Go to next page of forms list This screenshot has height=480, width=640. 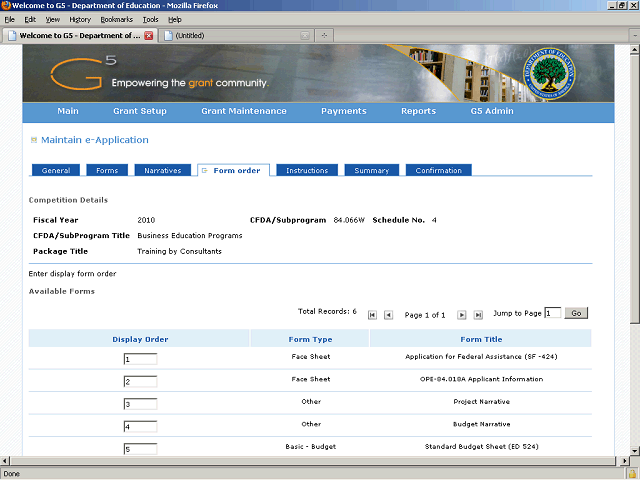click(461, 315)
